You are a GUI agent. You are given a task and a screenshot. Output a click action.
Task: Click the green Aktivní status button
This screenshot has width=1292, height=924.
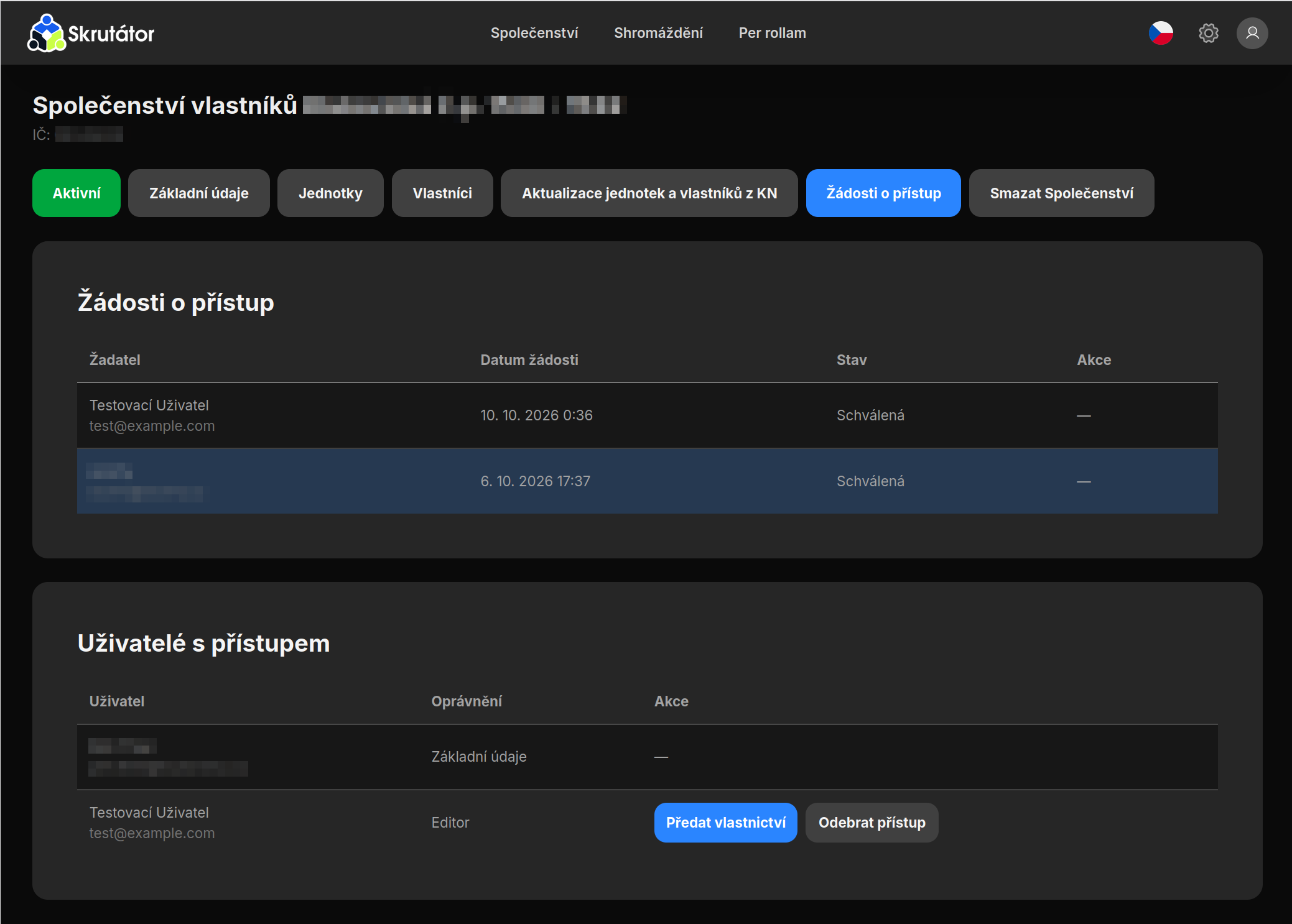click(x=77, y=193)
